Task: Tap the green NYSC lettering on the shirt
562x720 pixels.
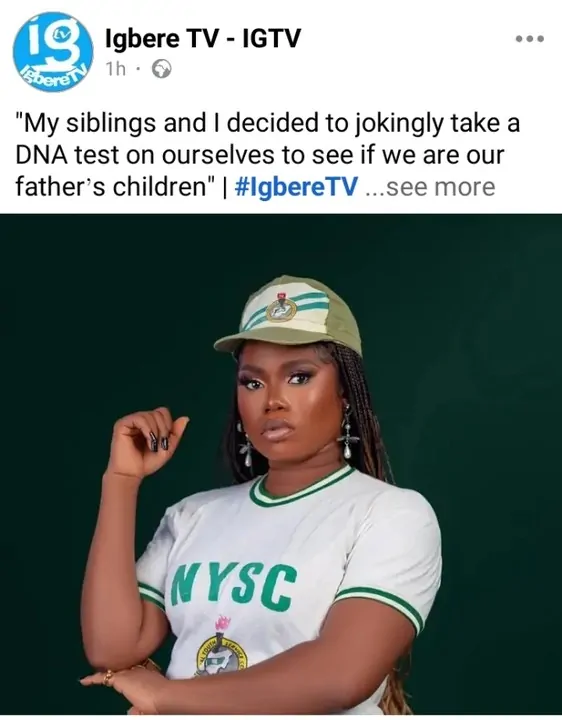Action: pyautogui.click(x=231, y=585)
